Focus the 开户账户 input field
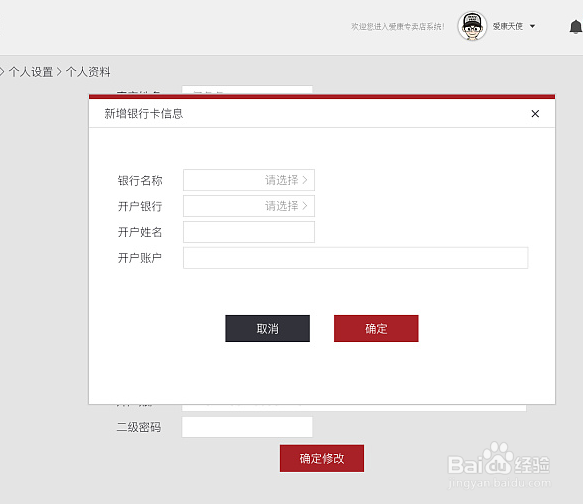Screen dimensions: 583x504 coord(355,258)
